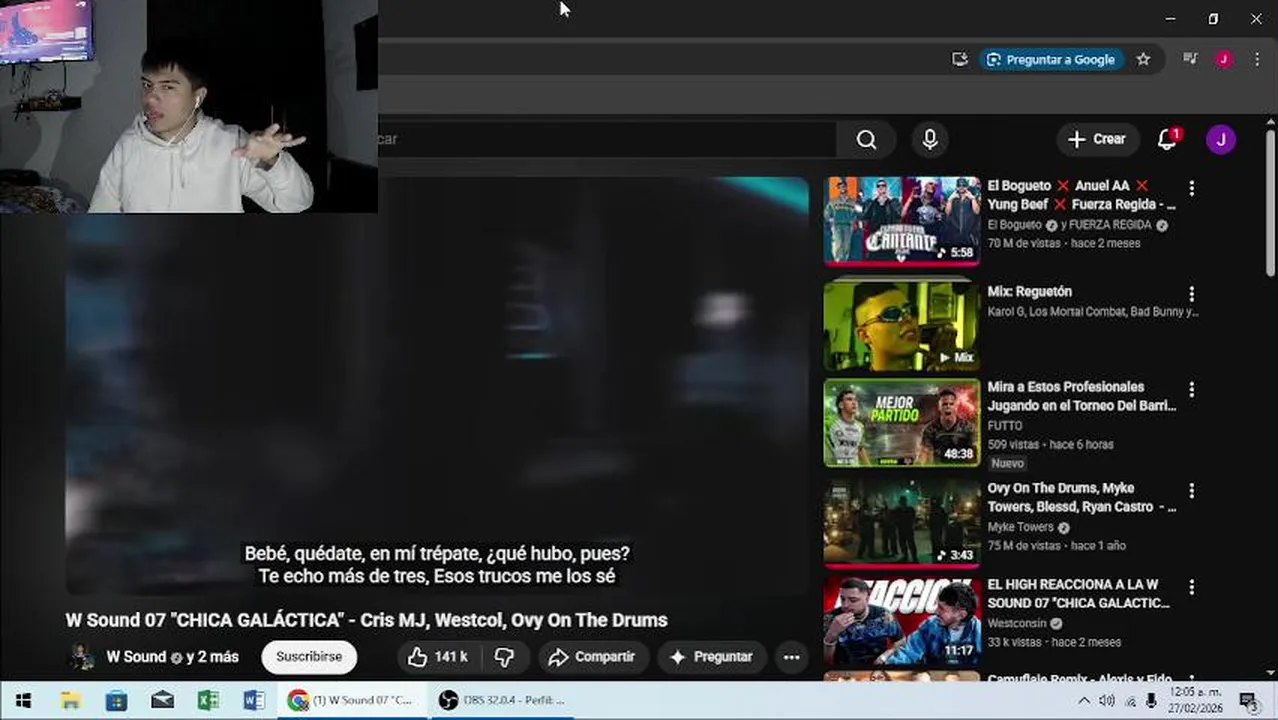Open options menu for EL HIGH REACCIONA video
Image resolution: width=1278 pixels, height=720 pixels.
[1191, 587]
